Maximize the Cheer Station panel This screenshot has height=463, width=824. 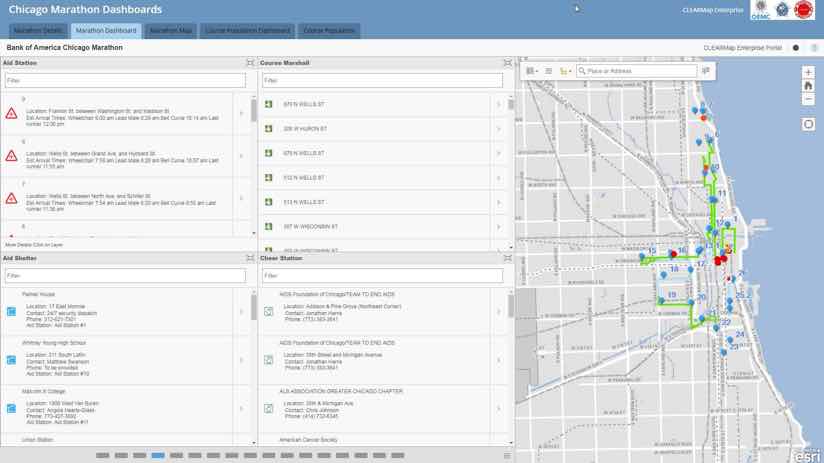508,258
